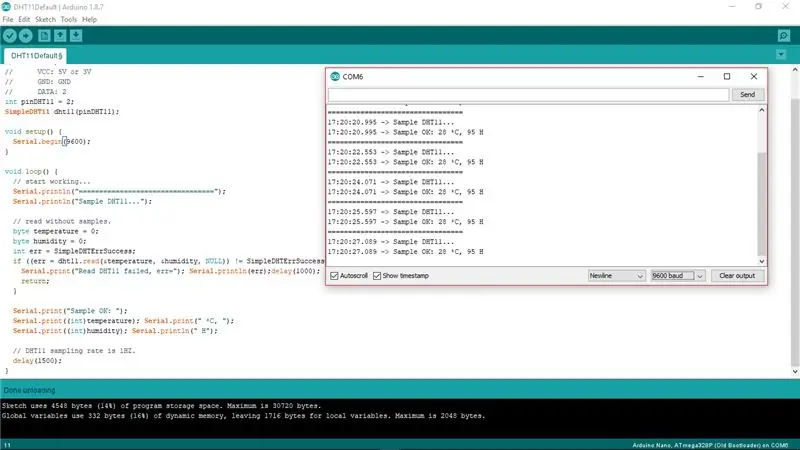
Task: Click the 17:20:27.089 Sample OK output line
Action: click(x=405, y=252)
